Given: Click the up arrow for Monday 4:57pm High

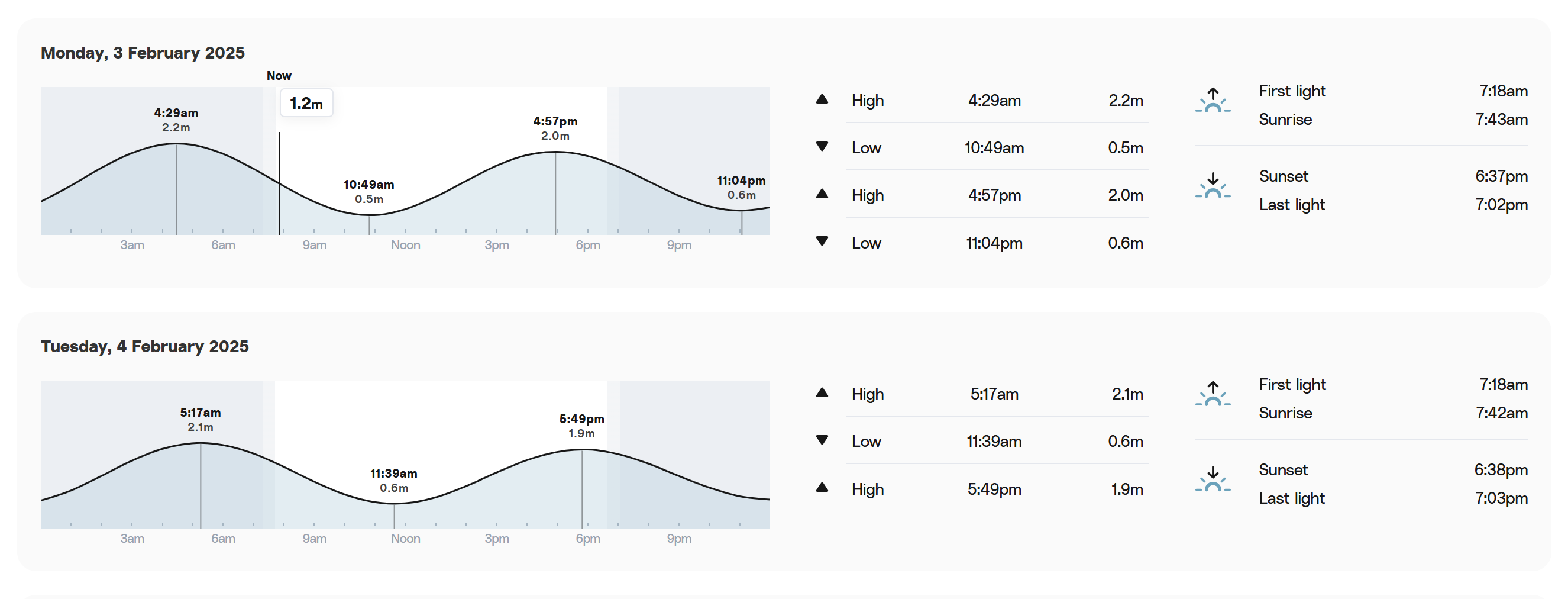Looking at the screenshot, I should pos(822,194).
